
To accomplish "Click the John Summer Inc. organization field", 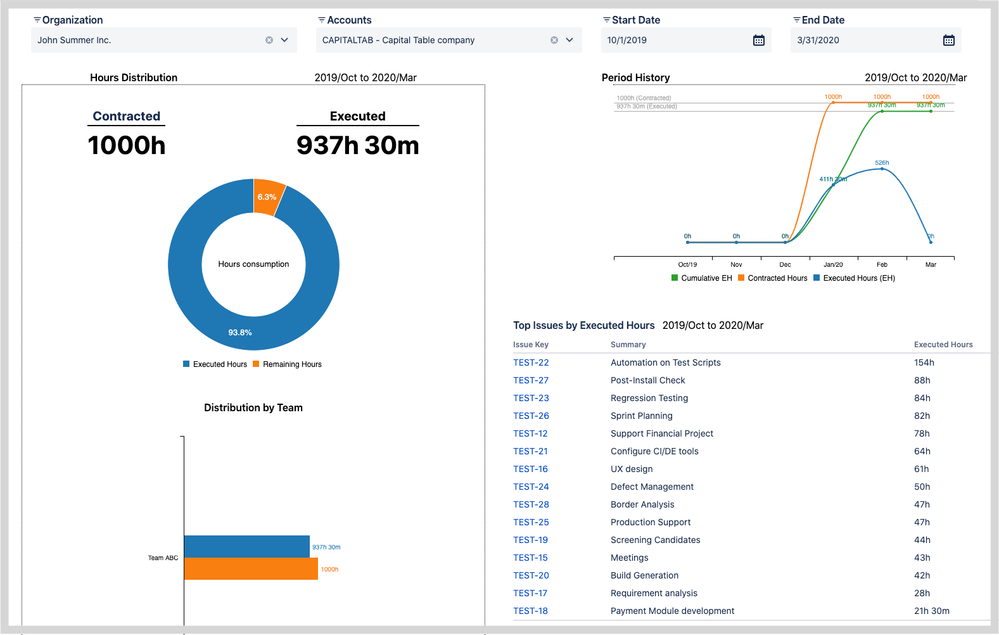I will [164, 40].
